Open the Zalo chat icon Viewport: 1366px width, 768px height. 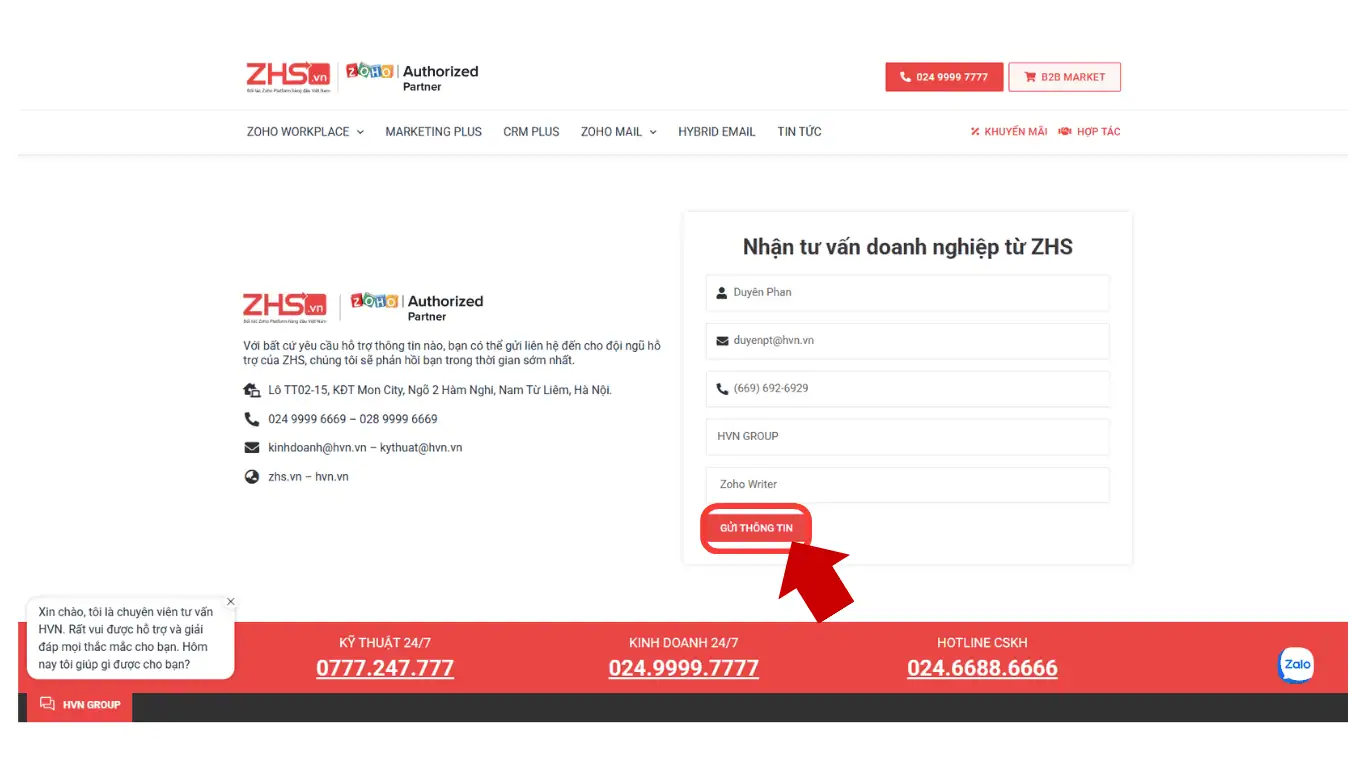[1296, 664]
